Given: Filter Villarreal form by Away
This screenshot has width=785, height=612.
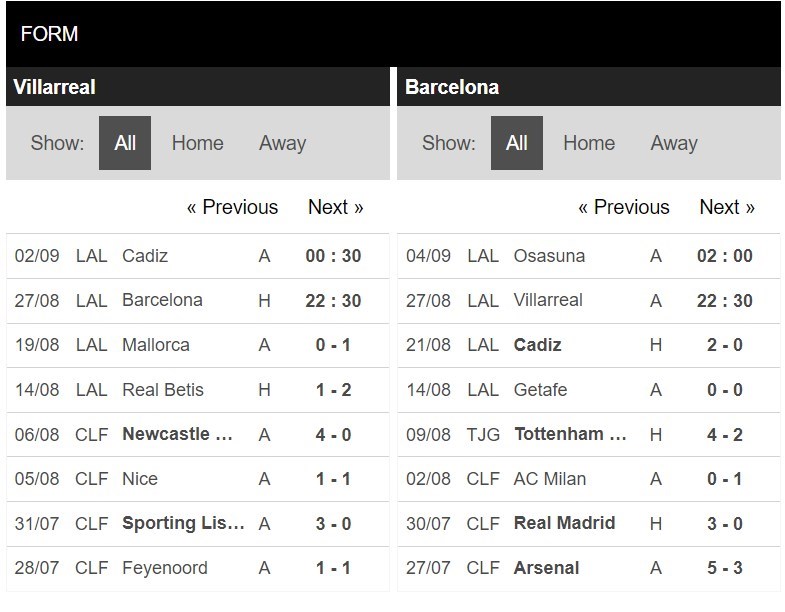Looking at the screenshot, I should click(x=282, y=143).
